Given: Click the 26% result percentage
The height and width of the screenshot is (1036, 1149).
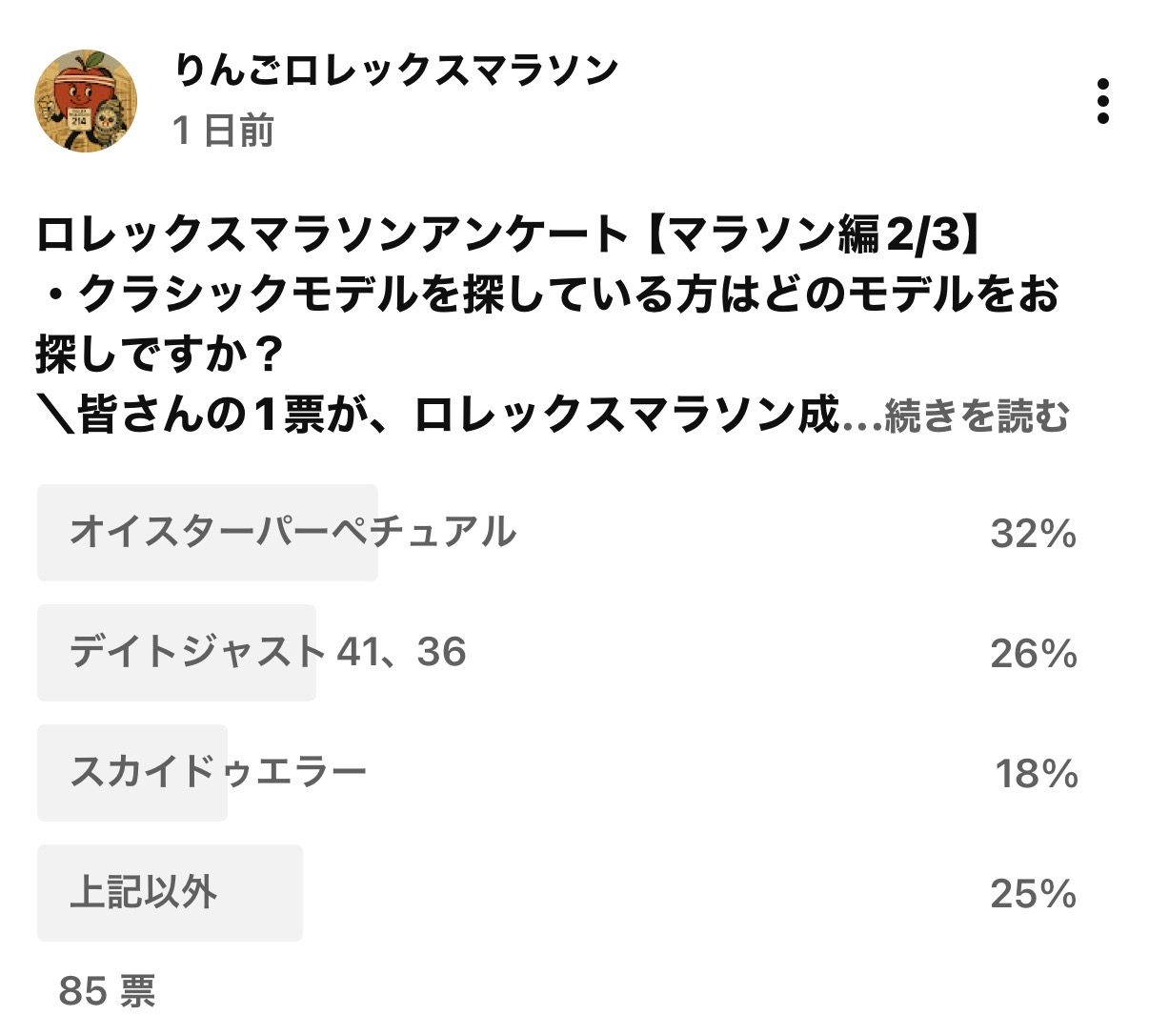Looking at the screenshot, I should click(x=1033, y=654).
